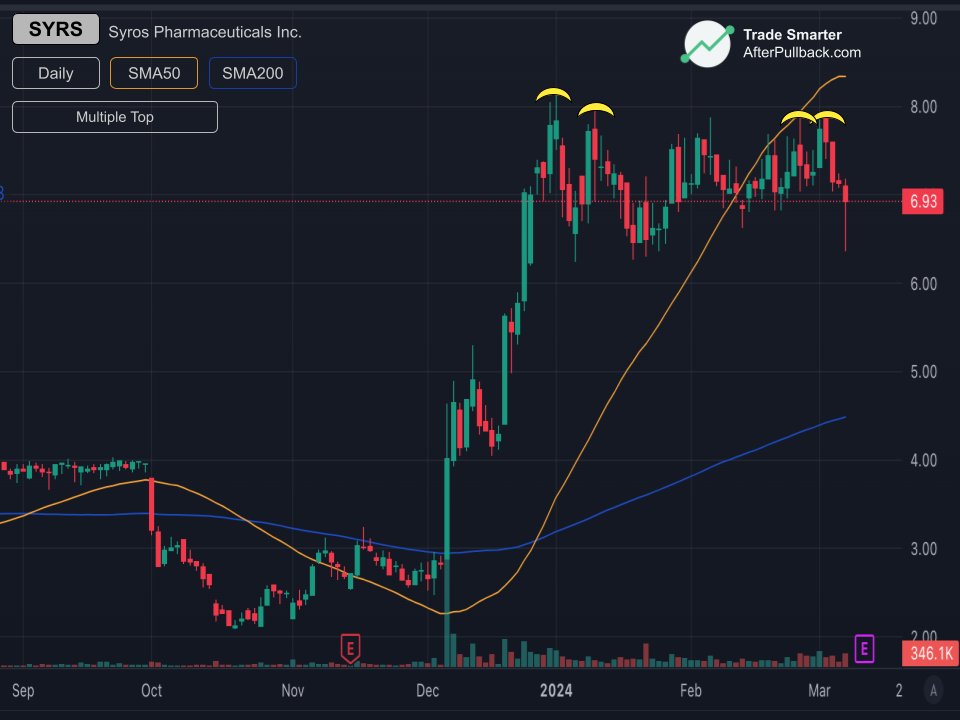This screenshot has height=720, width=960.
Task: Click the Sep date axis label
Action: click(x=23, y=691)
